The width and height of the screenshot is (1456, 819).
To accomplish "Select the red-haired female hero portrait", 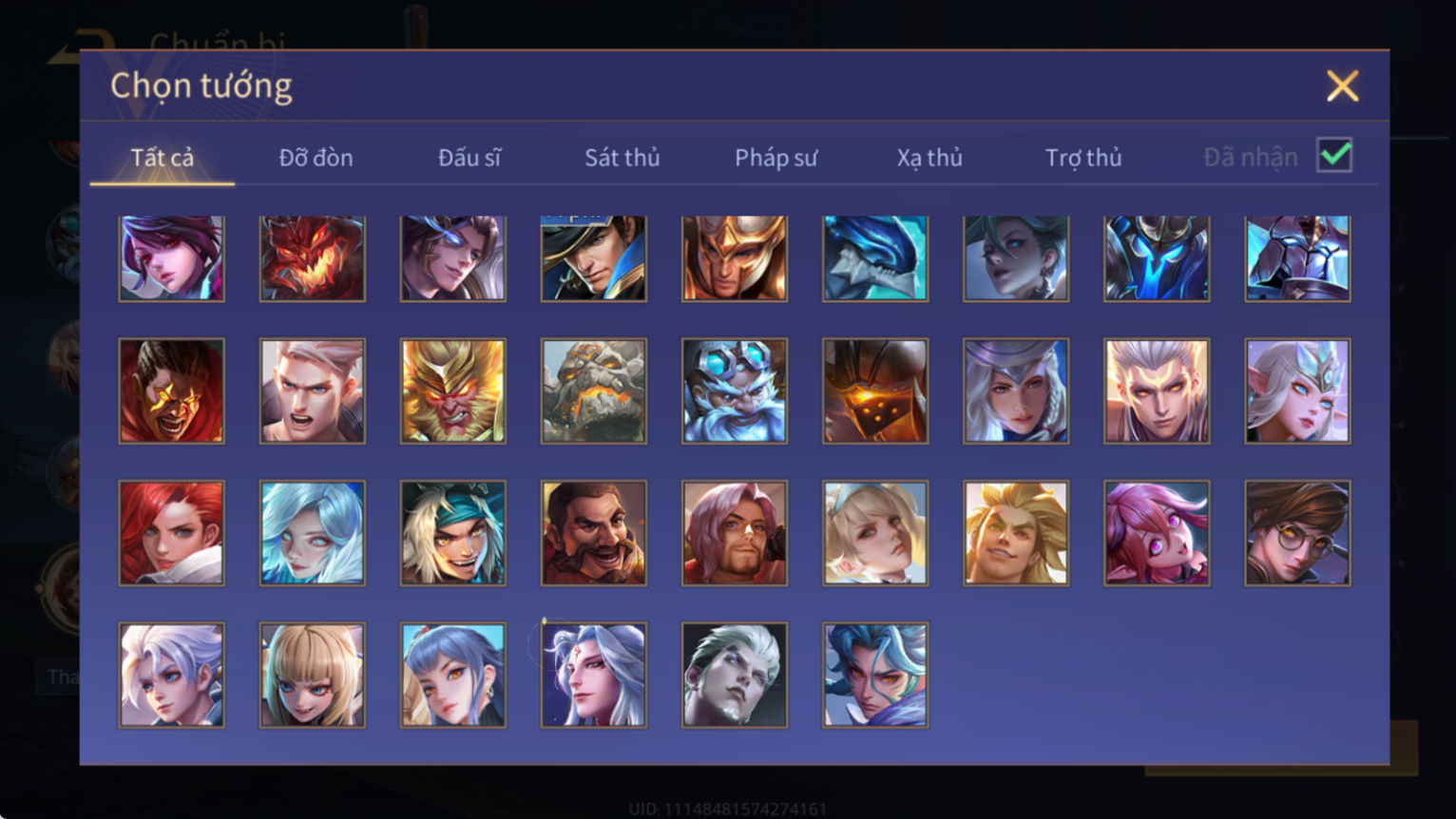I will [172, 533].
